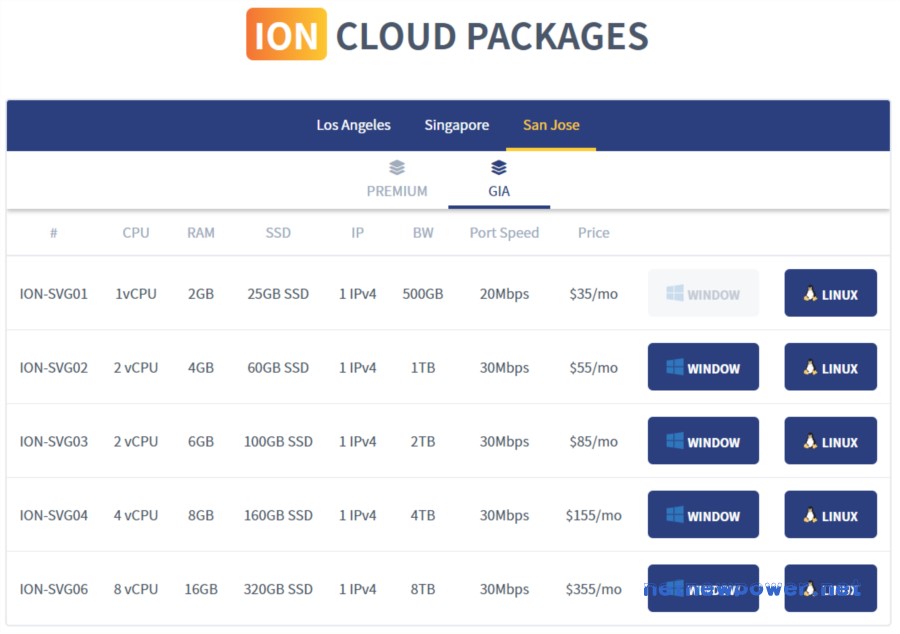This screenshot has width=900, height=634.
Task: Select the ION-SVG06 package name
Action: [54, 589]
